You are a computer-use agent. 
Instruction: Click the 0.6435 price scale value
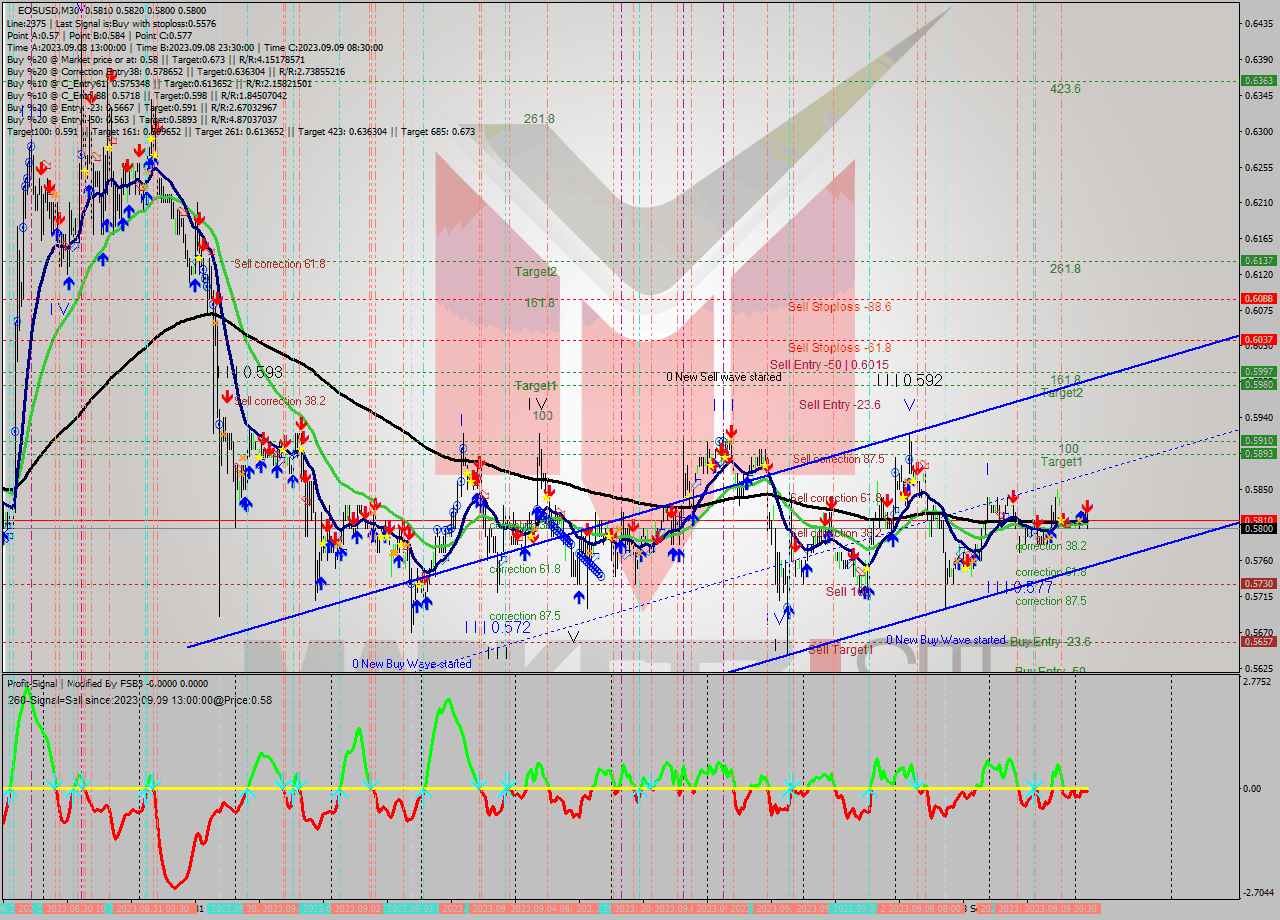[x=1257, y=23]
